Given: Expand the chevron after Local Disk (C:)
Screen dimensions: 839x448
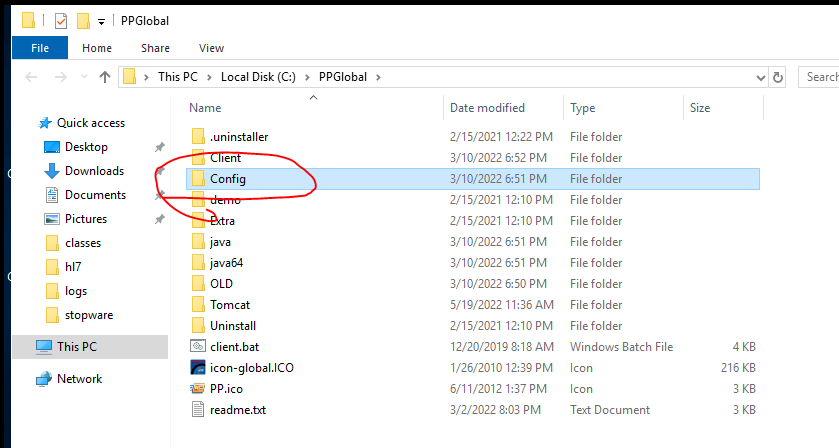Looking at the screenshot, I should click(x=307, y=77).
